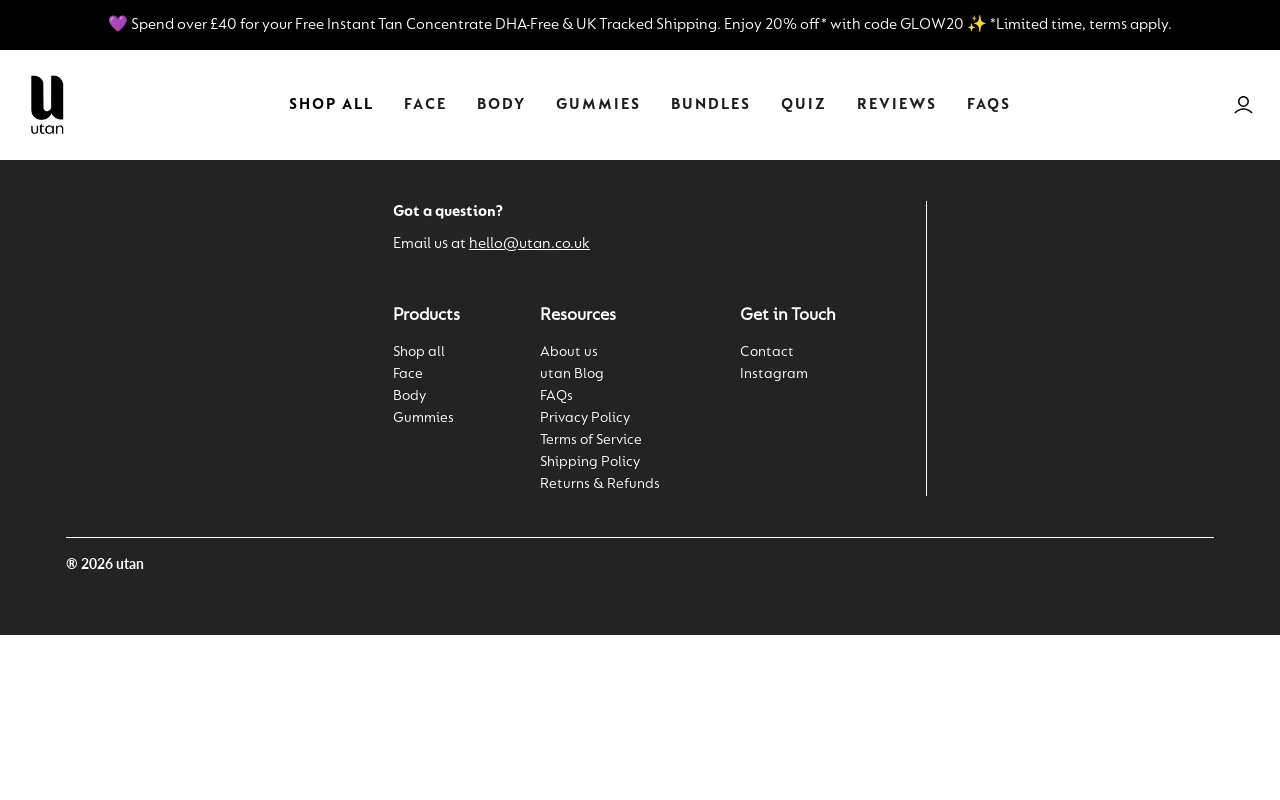Open Terms of Service

point(590,439)
